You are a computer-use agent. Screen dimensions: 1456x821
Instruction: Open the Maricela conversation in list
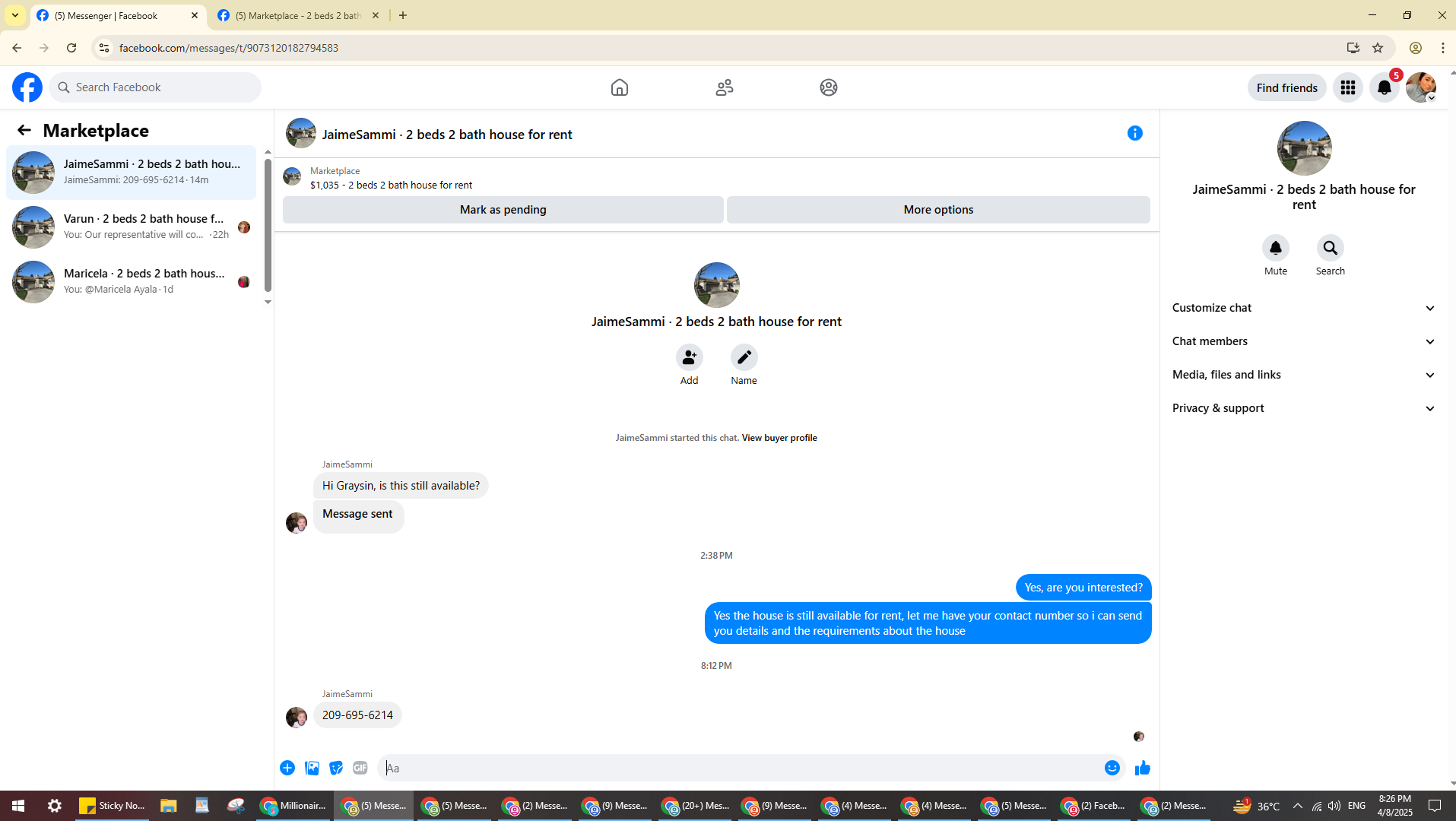(132, 281)
